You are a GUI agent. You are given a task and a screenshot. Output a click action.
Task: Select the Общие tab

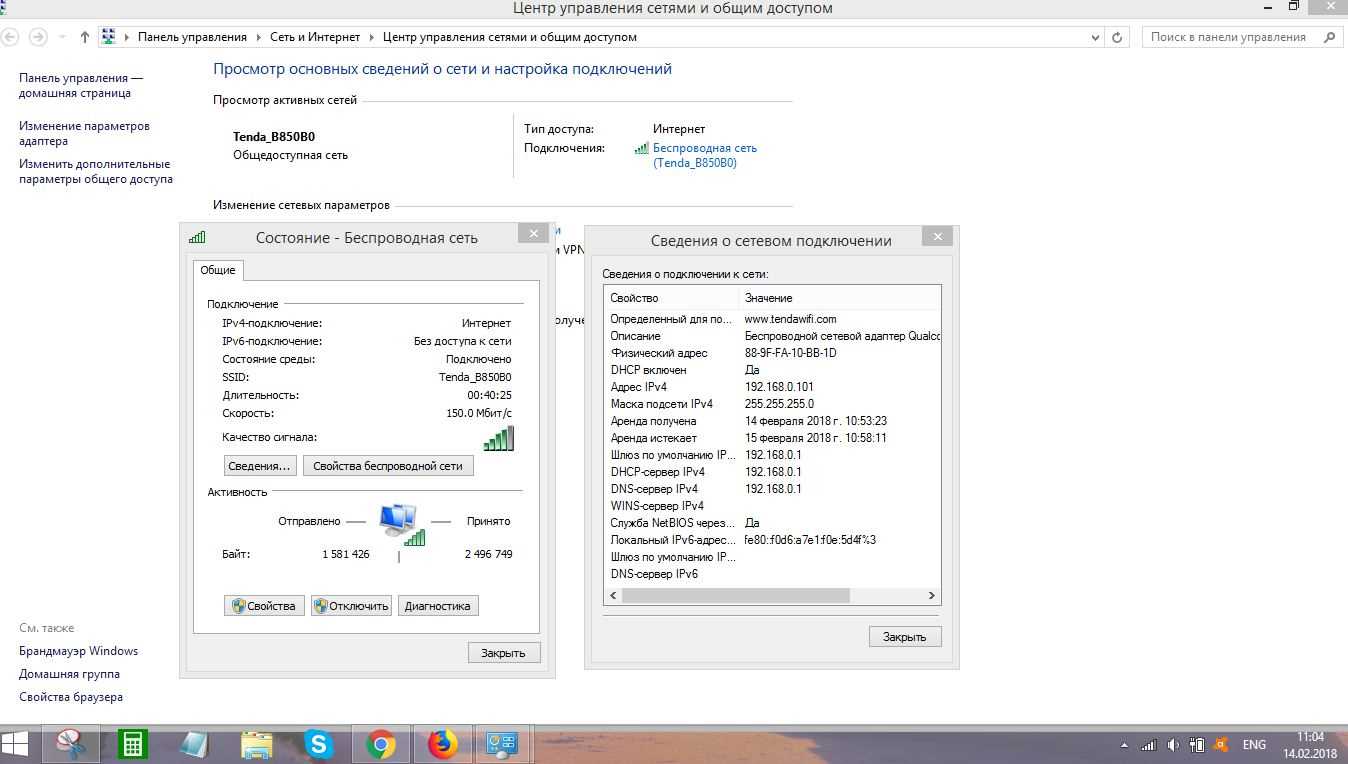click(x=218, y=270)
